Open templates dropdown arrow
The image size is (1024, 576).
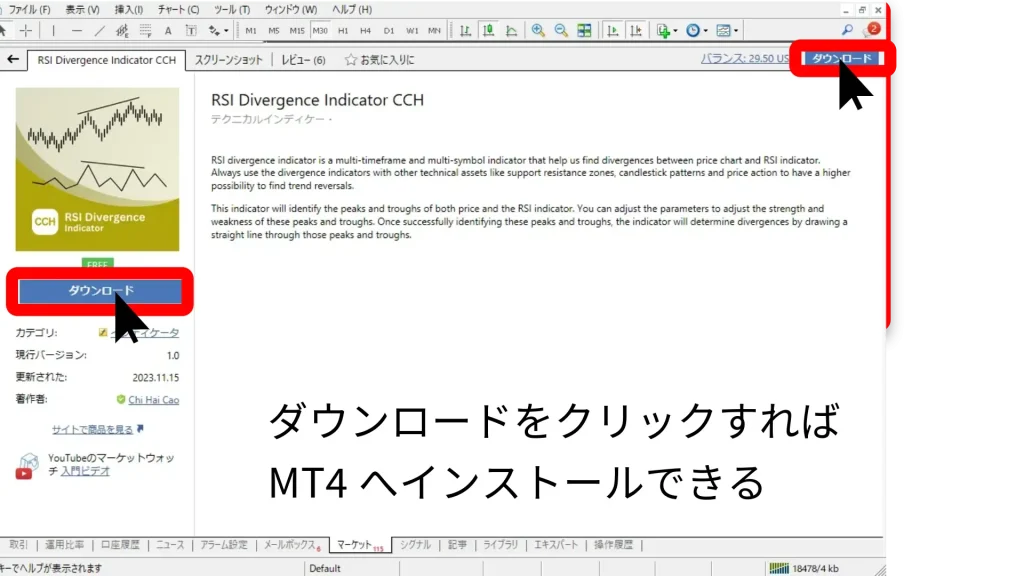[736, 31]
